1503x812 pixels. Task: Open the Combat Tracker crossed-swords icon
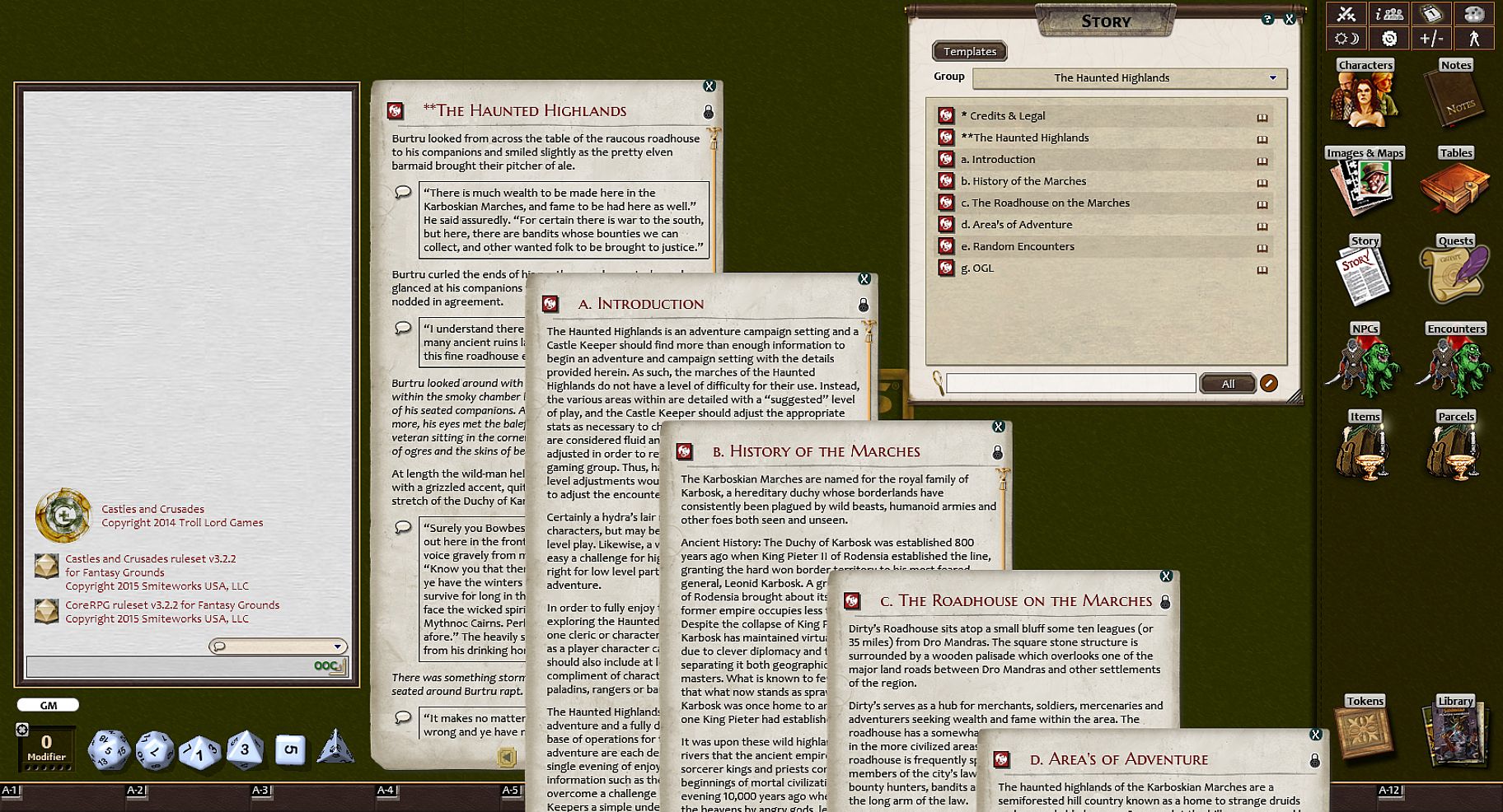click(x=1346, y=14)
